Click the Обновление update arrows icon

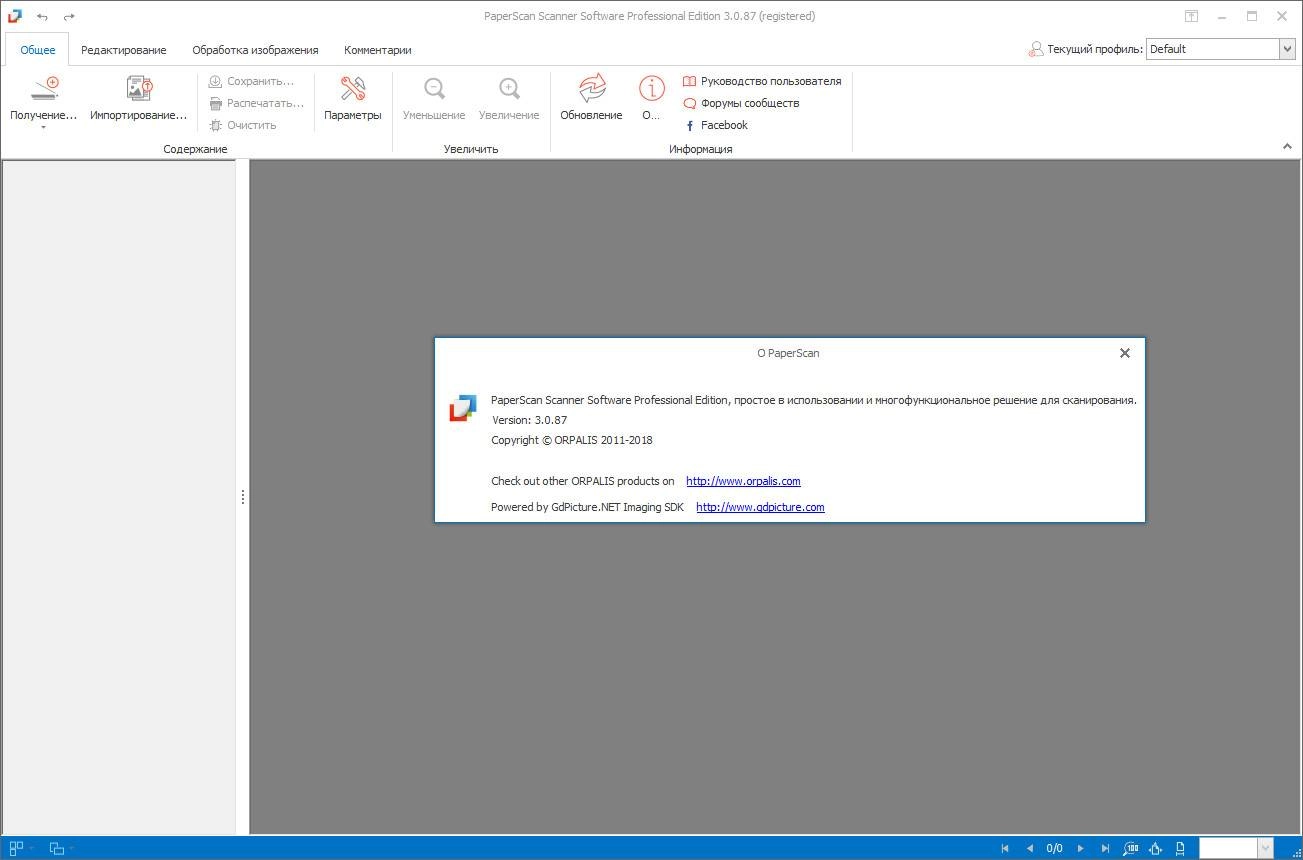[592, 89]
